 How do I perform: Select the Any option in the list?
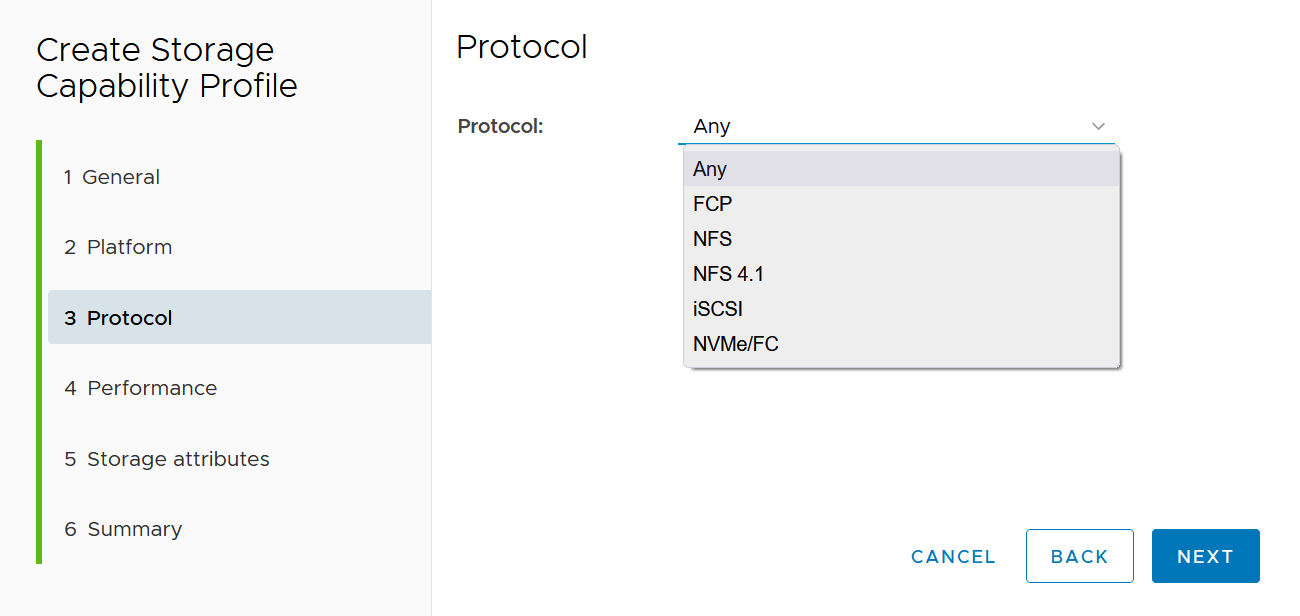(x=710, y=169)
